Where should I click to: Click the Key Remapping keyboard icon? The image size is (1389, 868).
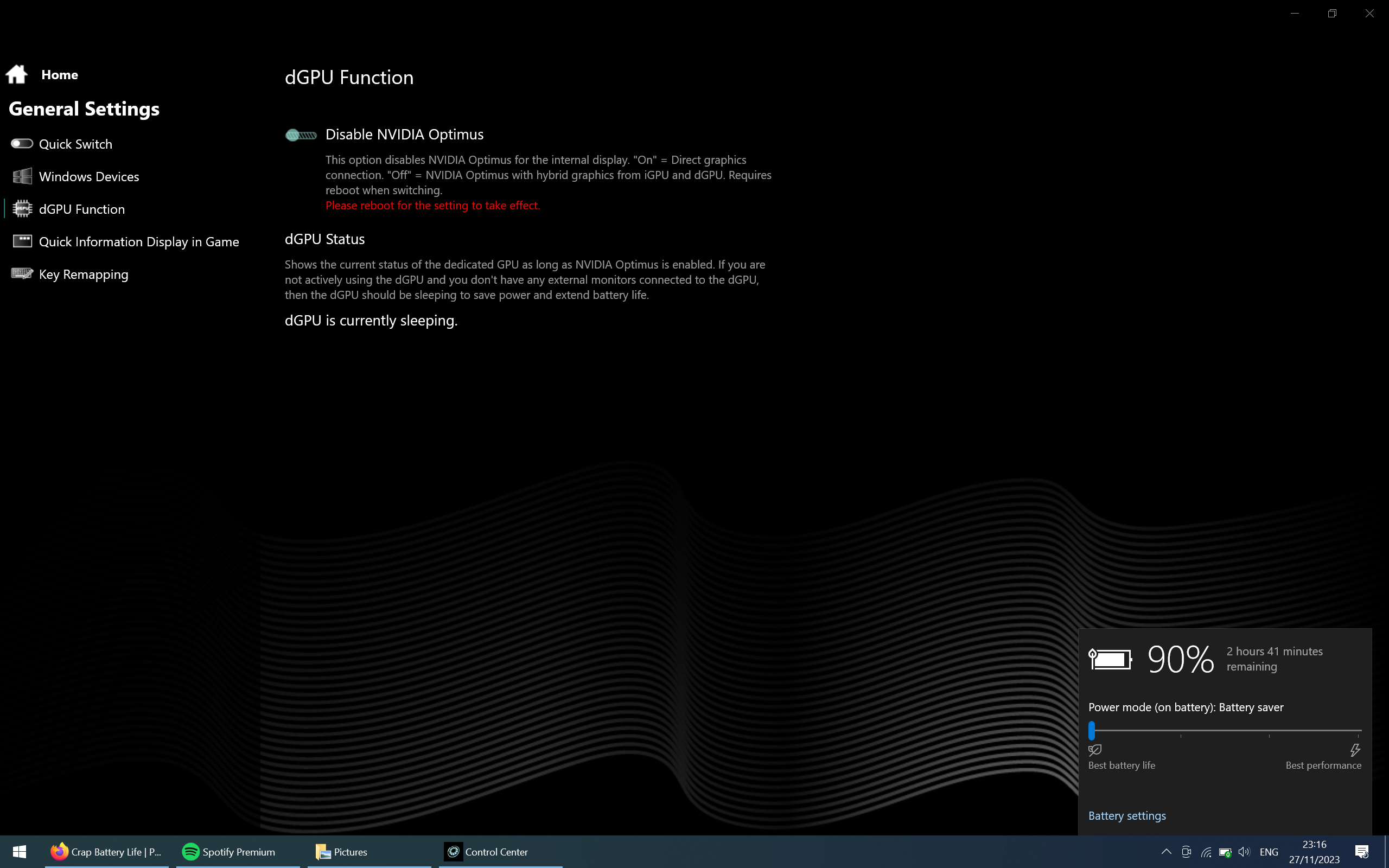coord(22,274)
